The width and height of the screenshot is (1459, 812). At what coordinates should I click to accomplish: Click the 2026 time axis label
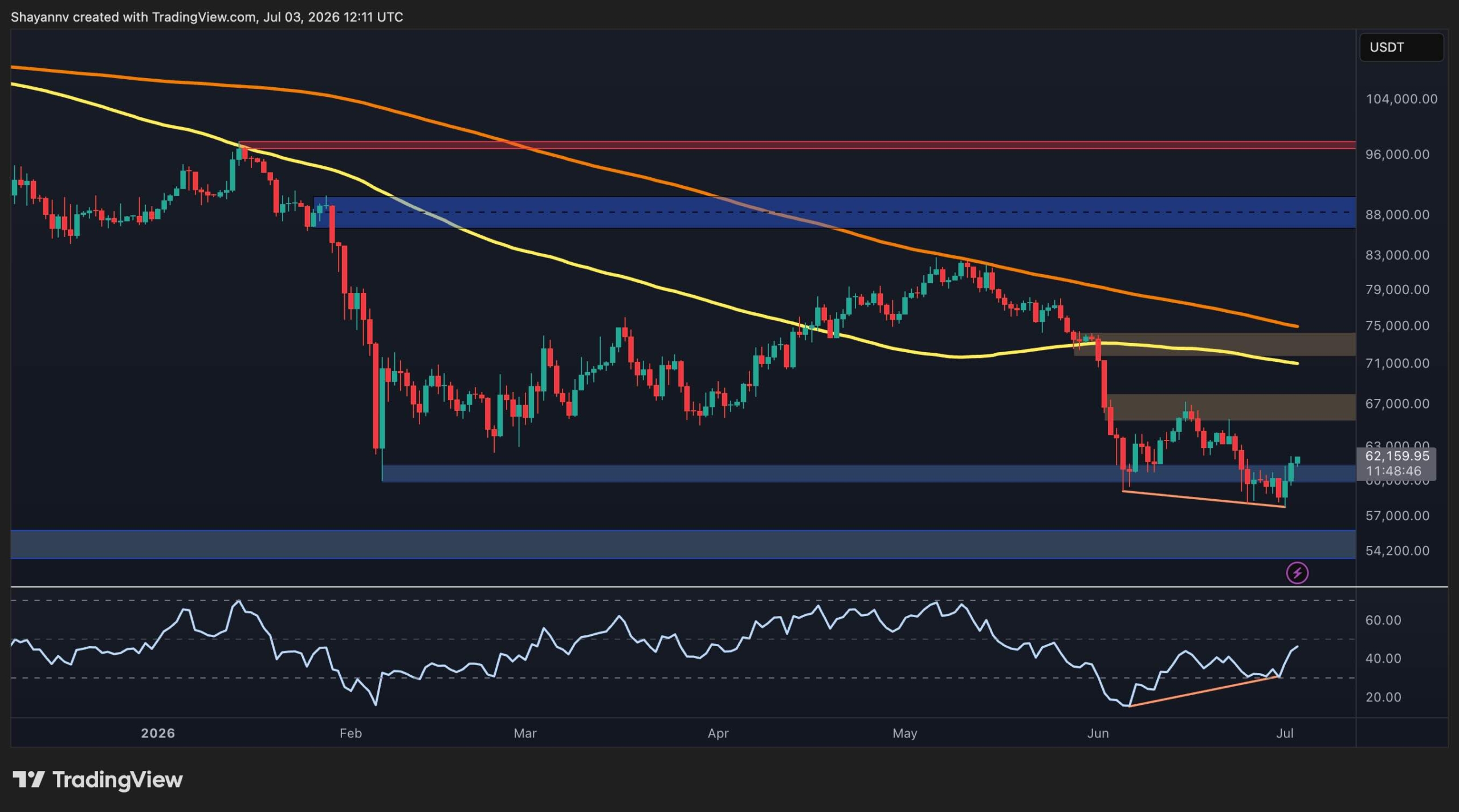[158, 733]
